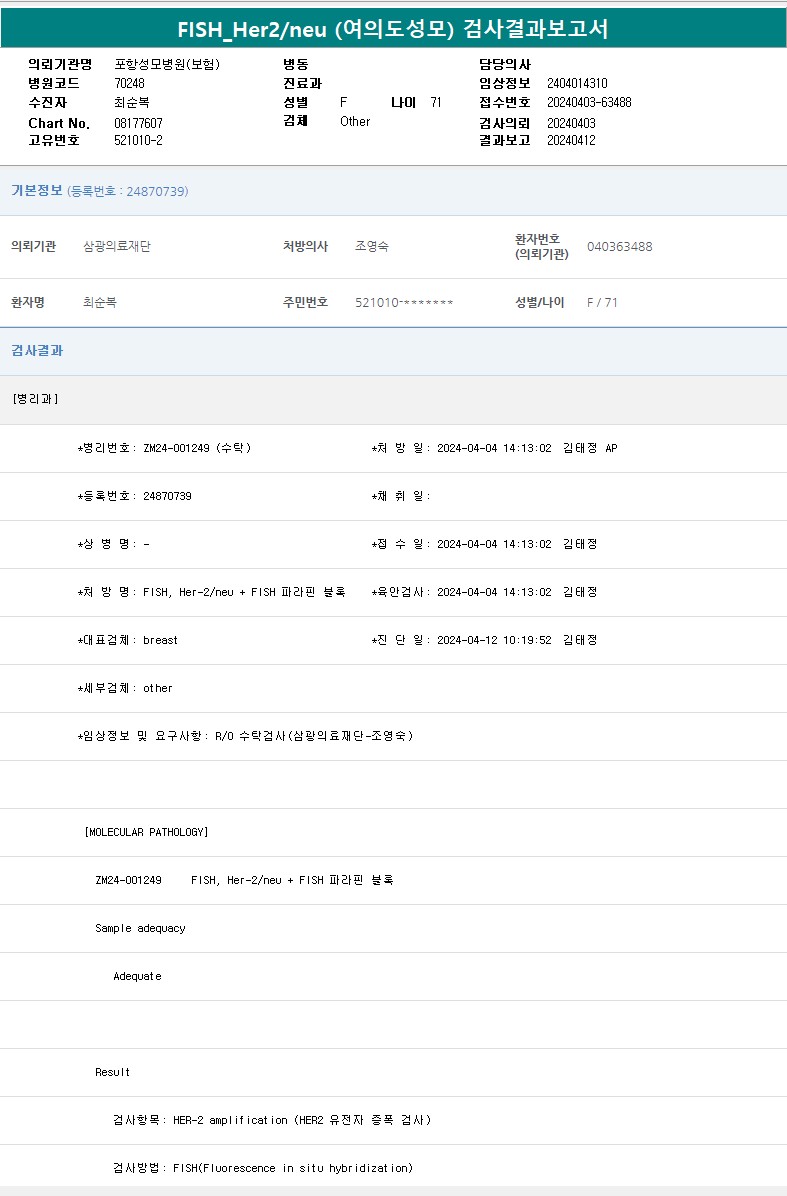Click the [병리과] row heading
Image resolution: width=787 pixels, height=1196 pixels.
click(x=36, y=399)
